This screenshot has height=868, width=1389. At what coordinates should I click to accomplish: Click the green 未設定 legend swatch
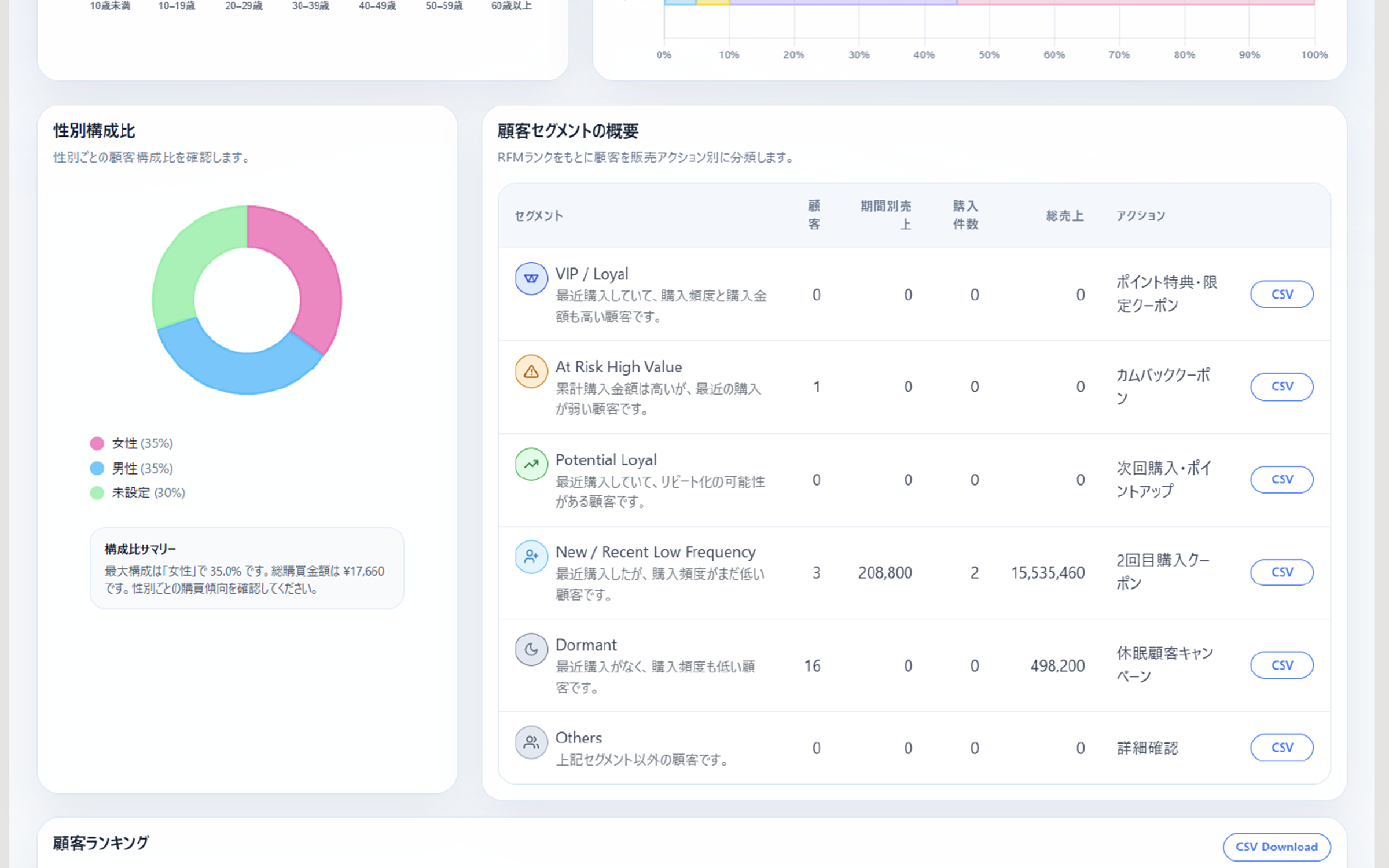(x=97, y=493)
